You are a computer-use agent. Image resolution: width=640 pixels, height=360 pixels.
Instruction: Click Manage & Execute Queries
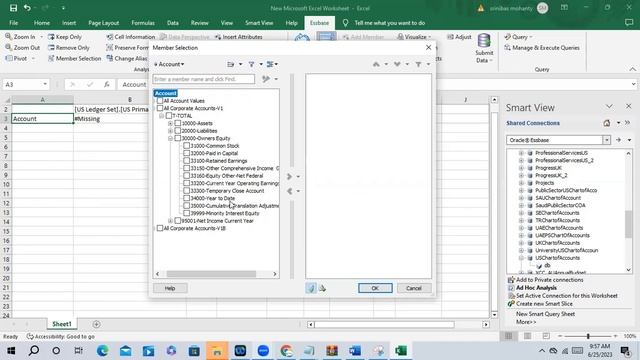tap(542, 48)
